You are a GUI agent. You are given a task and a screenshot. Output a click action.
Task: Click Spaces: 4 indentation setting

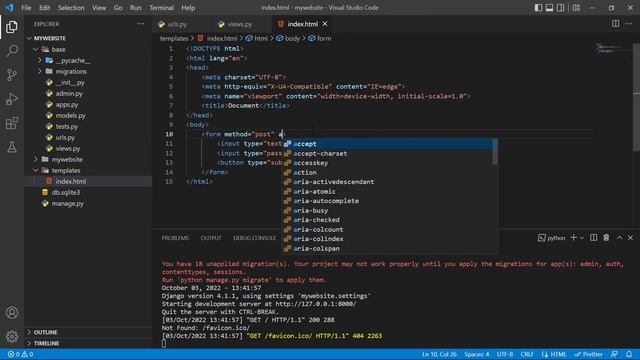(x=476, y=354)
